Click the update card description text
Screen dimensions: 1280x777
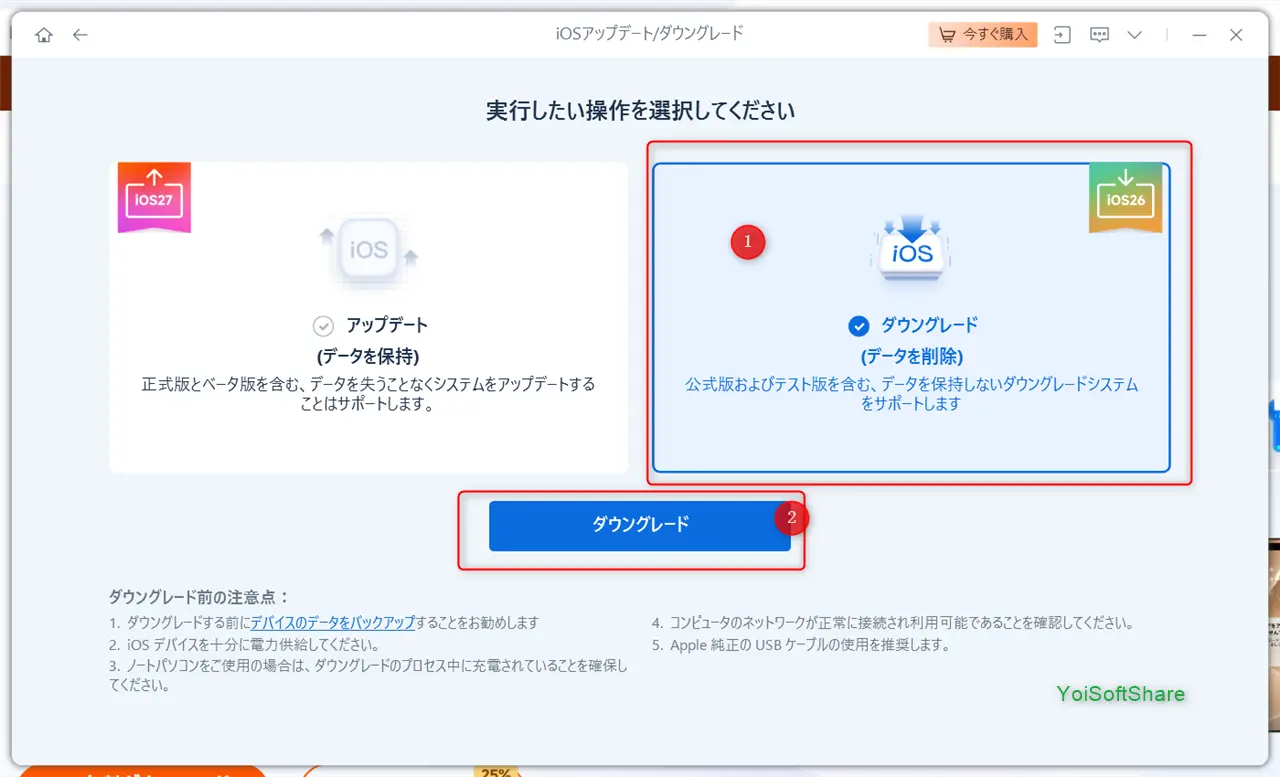click(368, 394)
